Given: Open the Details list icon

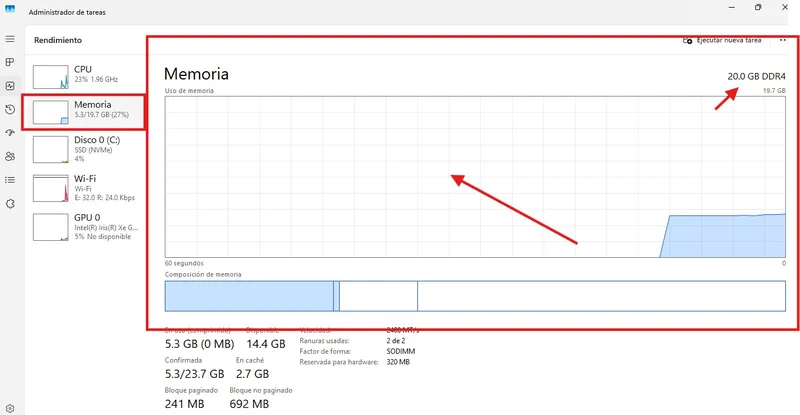Looking at the screenshot, I should [10, 180].
